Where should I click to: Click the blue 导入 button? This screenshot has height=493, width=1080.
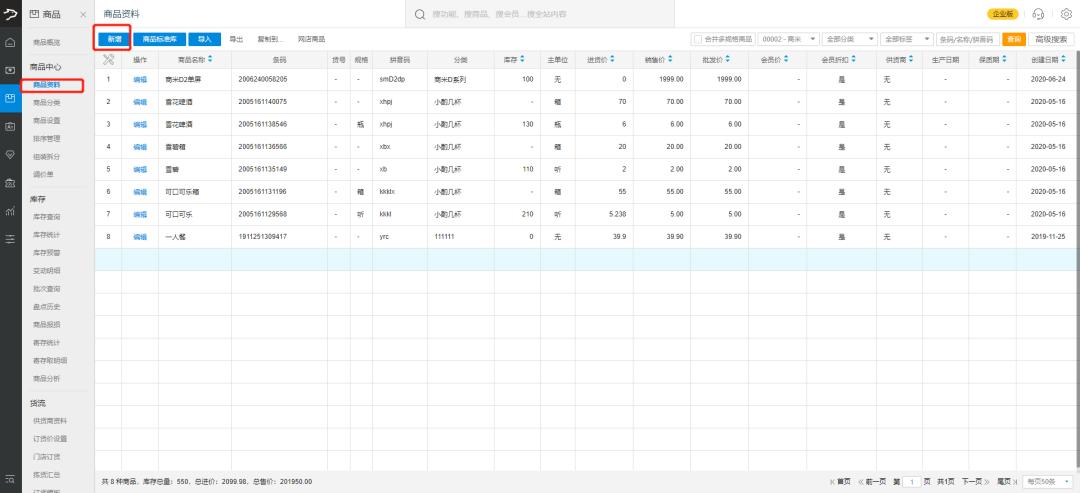point(205,39)
